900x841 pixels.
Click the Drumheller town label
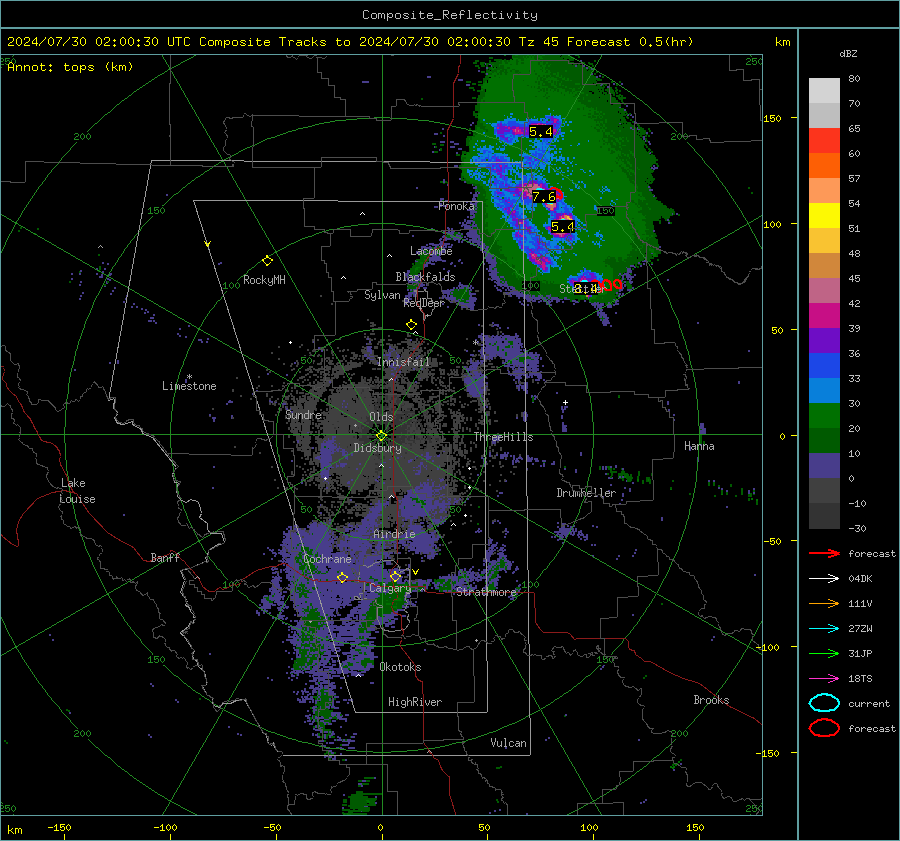pos(586,493)
